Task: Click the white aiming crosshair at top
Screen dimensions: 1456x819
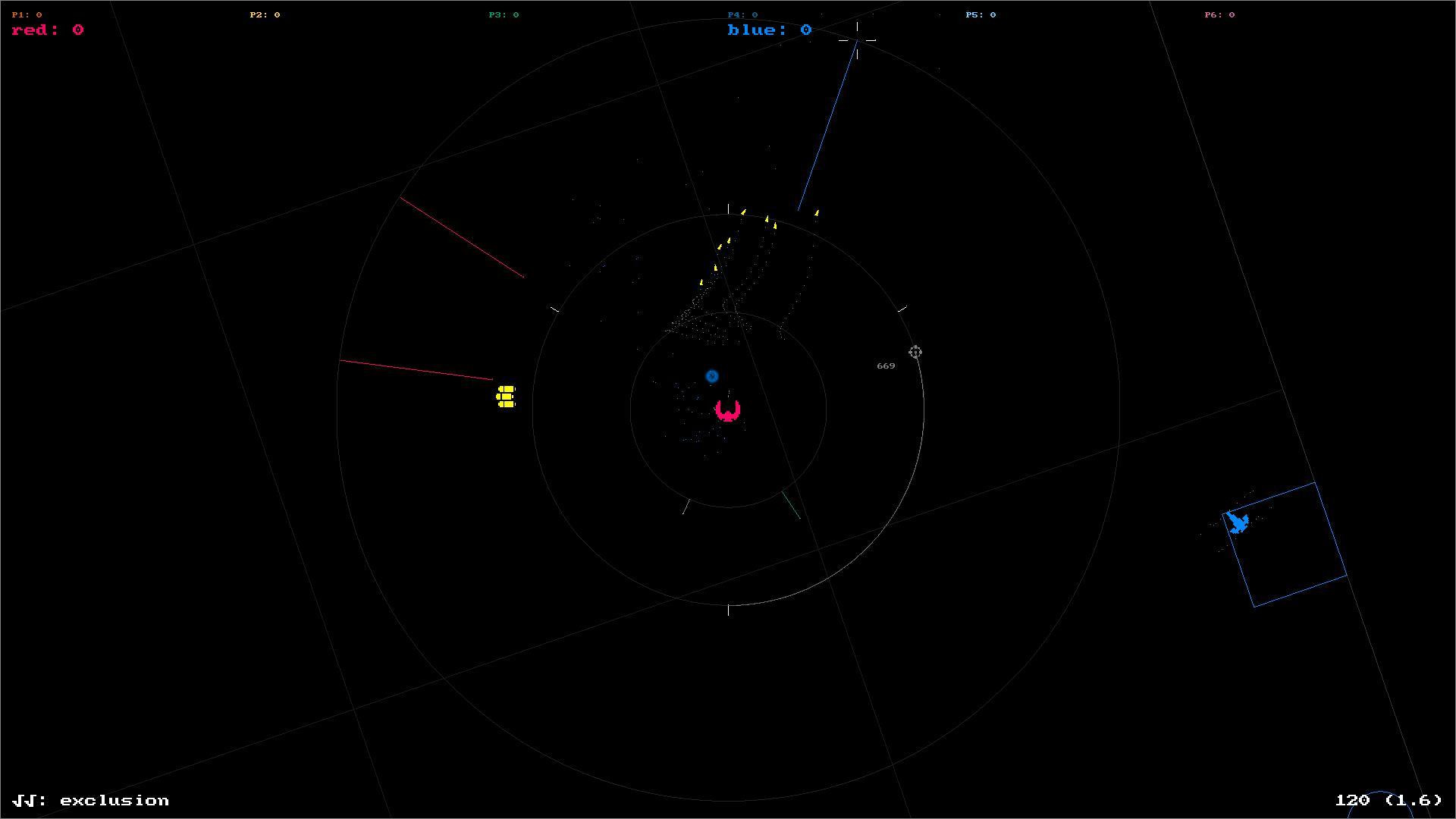Action: 857,39
